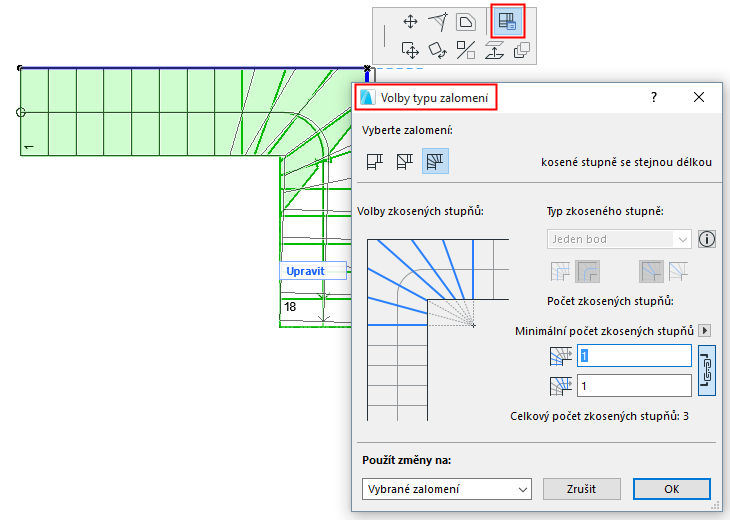Open the Jeden bod dropdown

(x=619, y=239)
